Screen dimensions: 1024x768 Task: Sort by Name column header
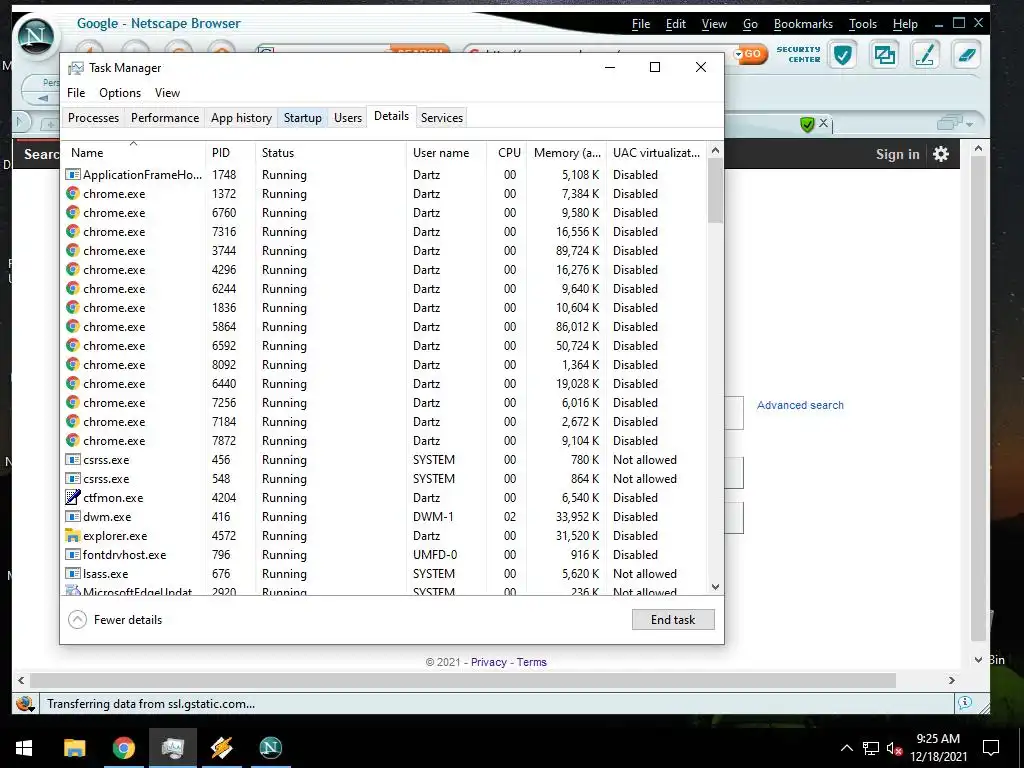point(134,152)
